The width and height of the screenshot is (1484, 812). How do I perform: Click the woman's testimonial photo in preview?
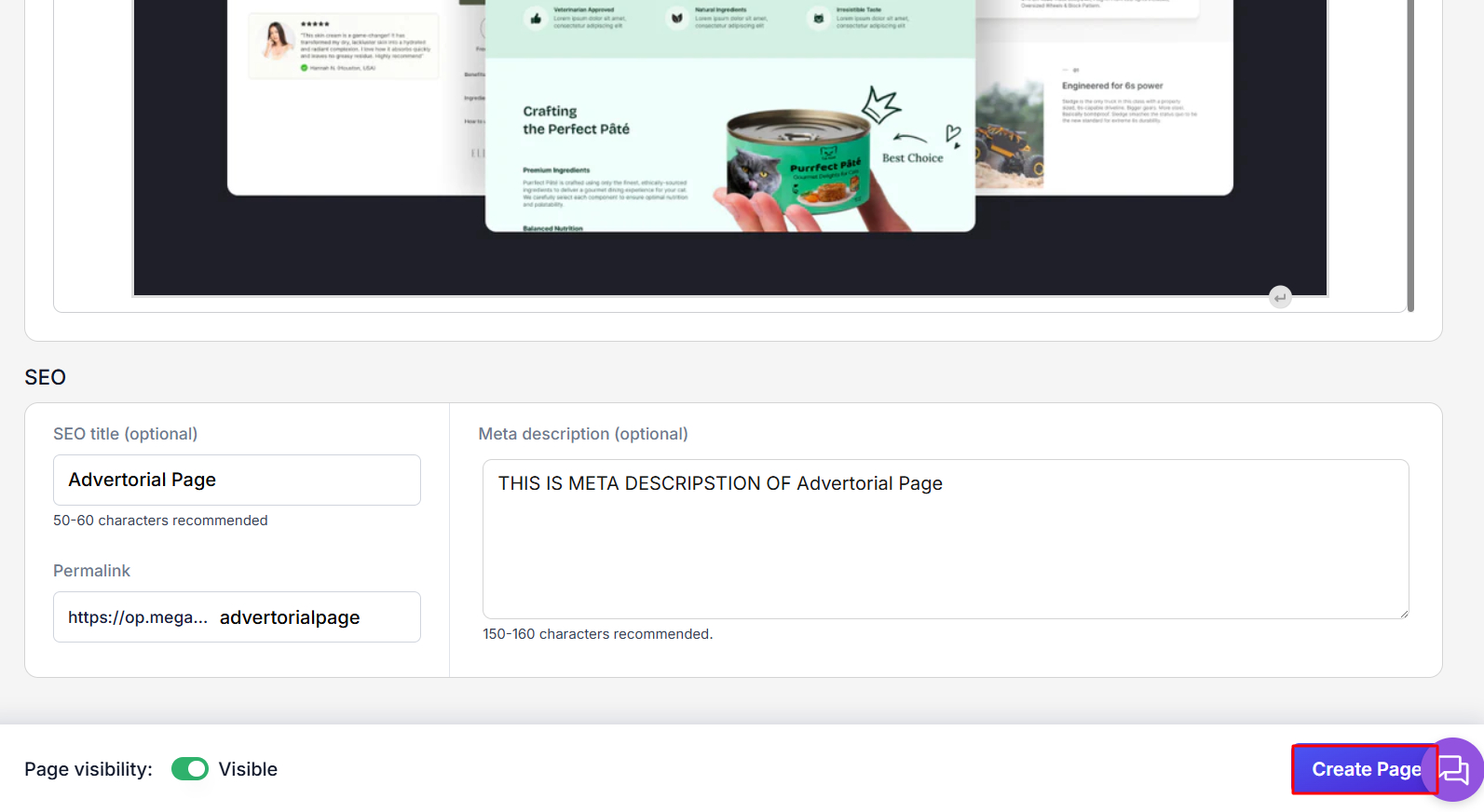[x=275, y=41]
